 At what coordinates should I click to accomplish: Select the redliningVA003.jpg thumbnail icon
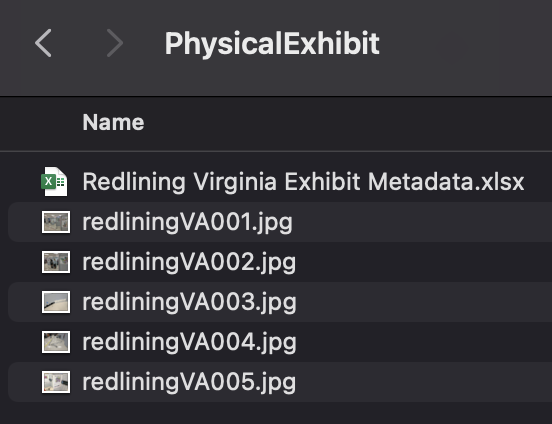[x=56, y=302]
